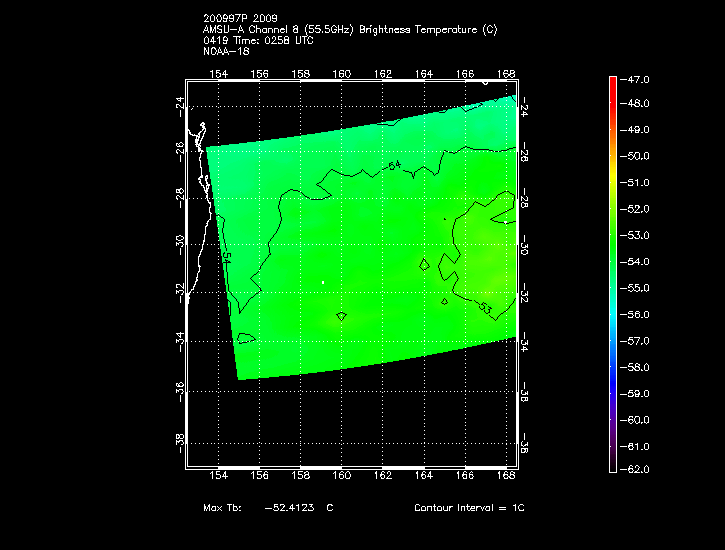The image size is (725, 550).
Task: Click the '-59.0' colorbar label
Action: click(634, 393)
